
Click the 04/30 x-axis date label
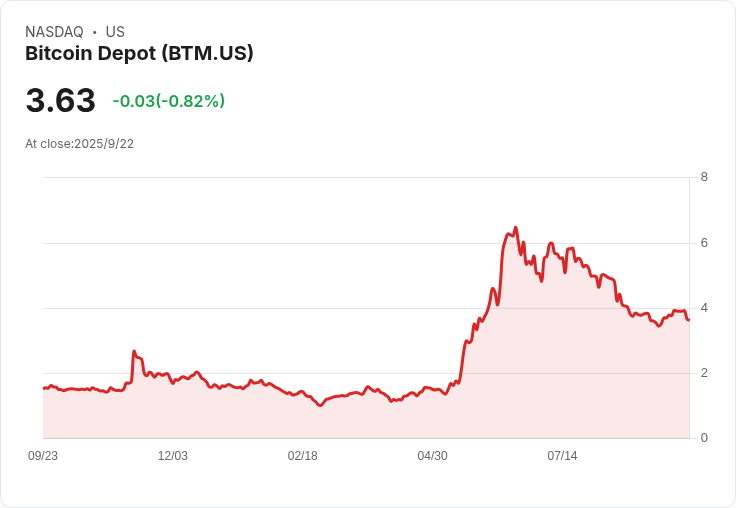(432, 456)
